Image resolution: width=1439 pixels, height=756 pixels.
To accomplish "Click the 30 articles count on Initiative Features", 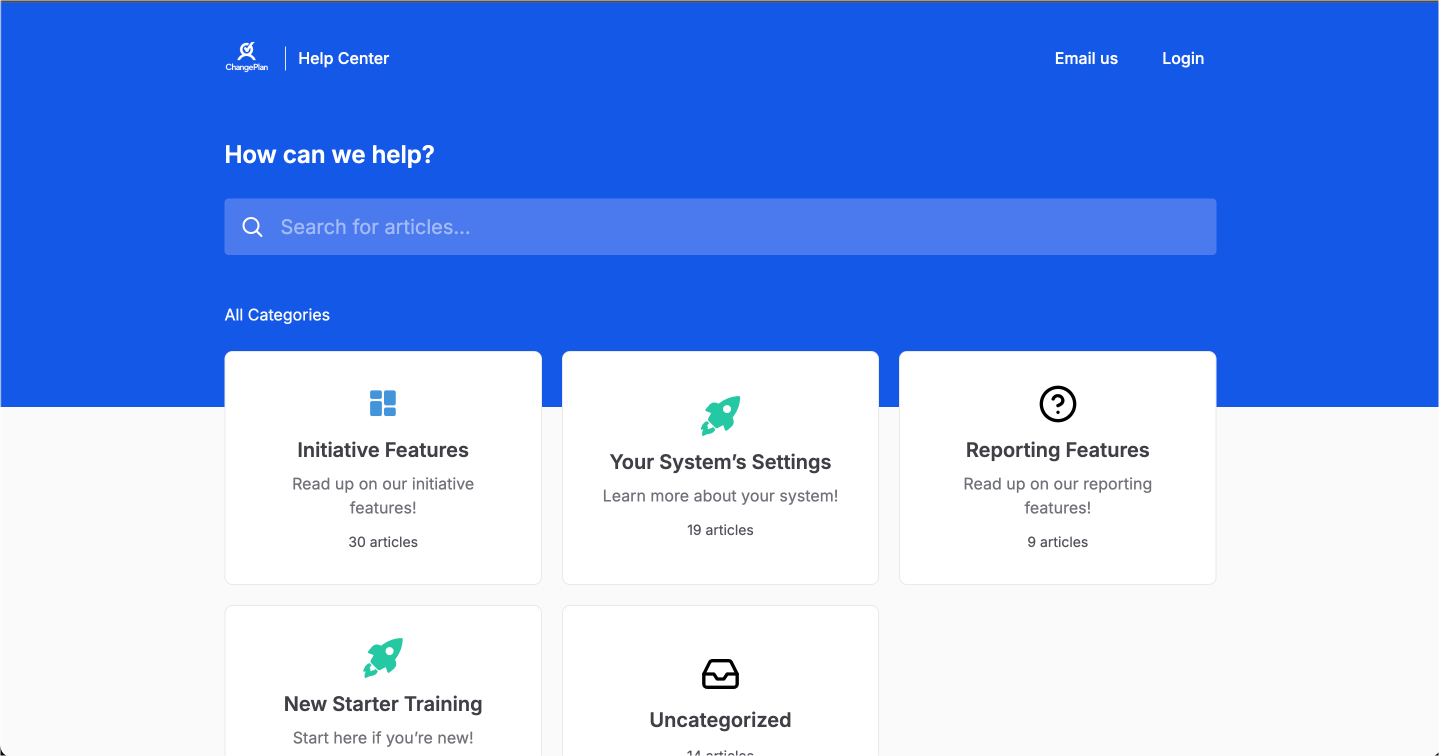I will point(383,541).
